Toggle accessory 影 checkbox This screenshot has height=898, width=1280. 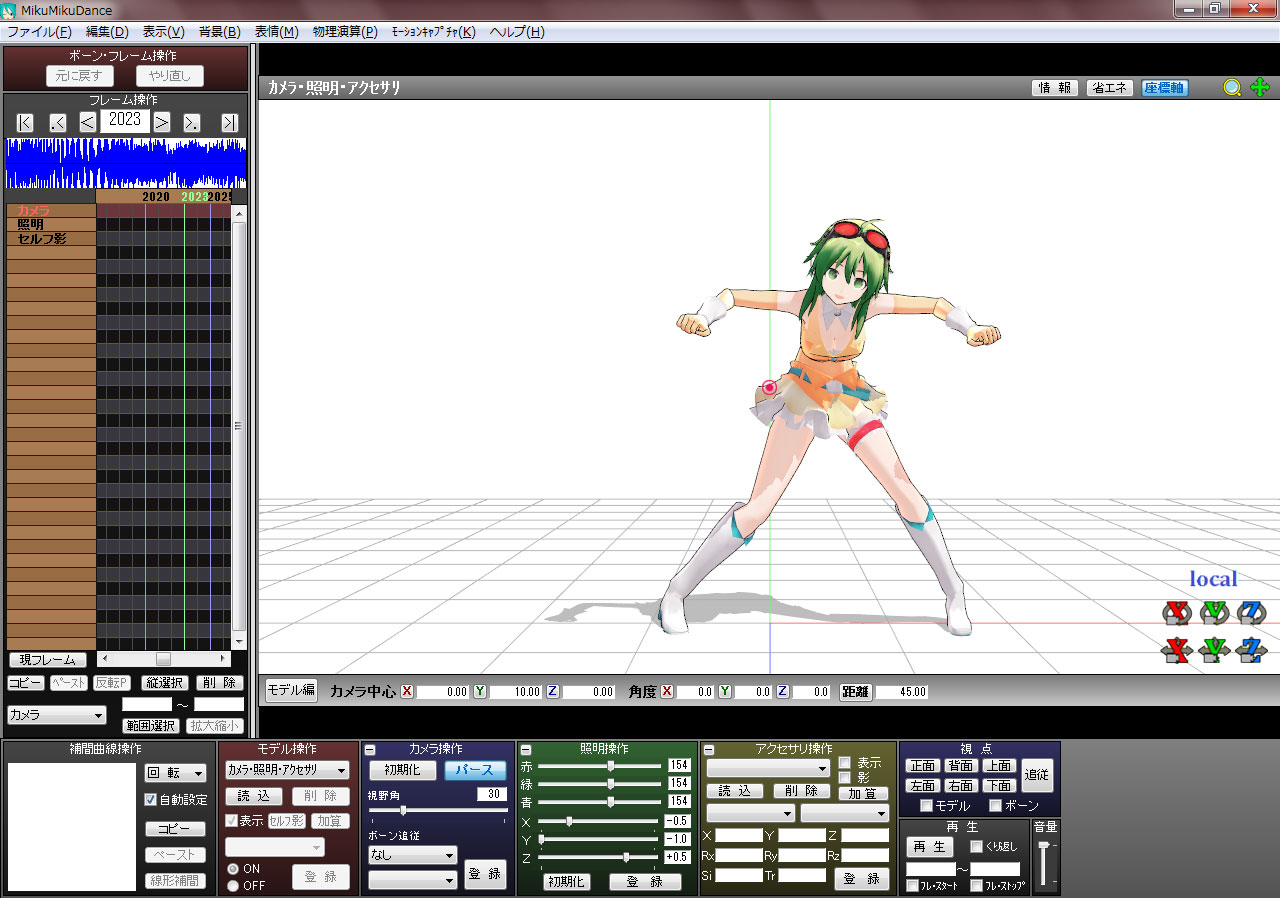tap(845, 777)
